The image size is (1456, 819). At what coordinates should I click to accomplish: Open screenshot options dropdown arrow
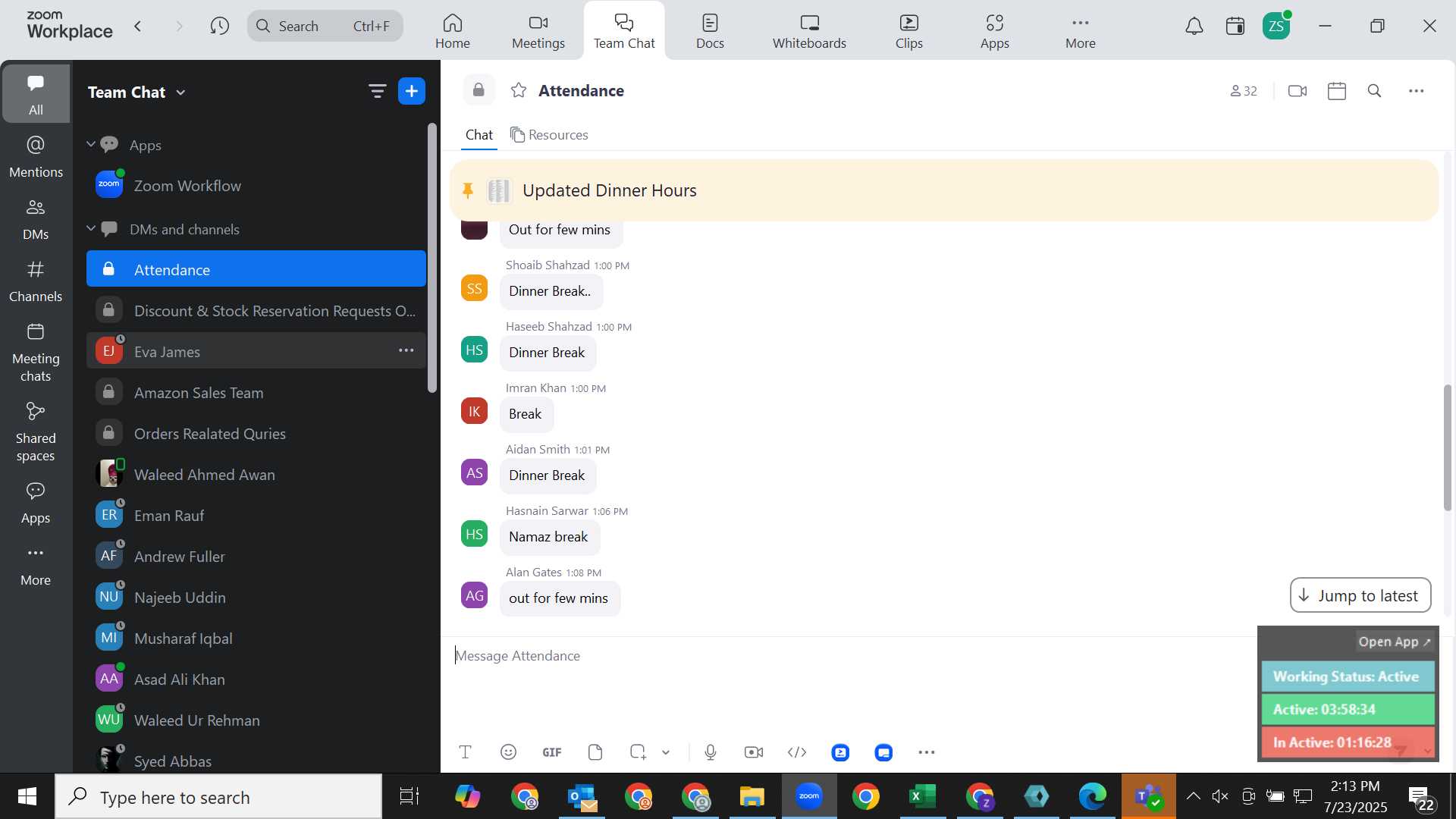(666, 752)
